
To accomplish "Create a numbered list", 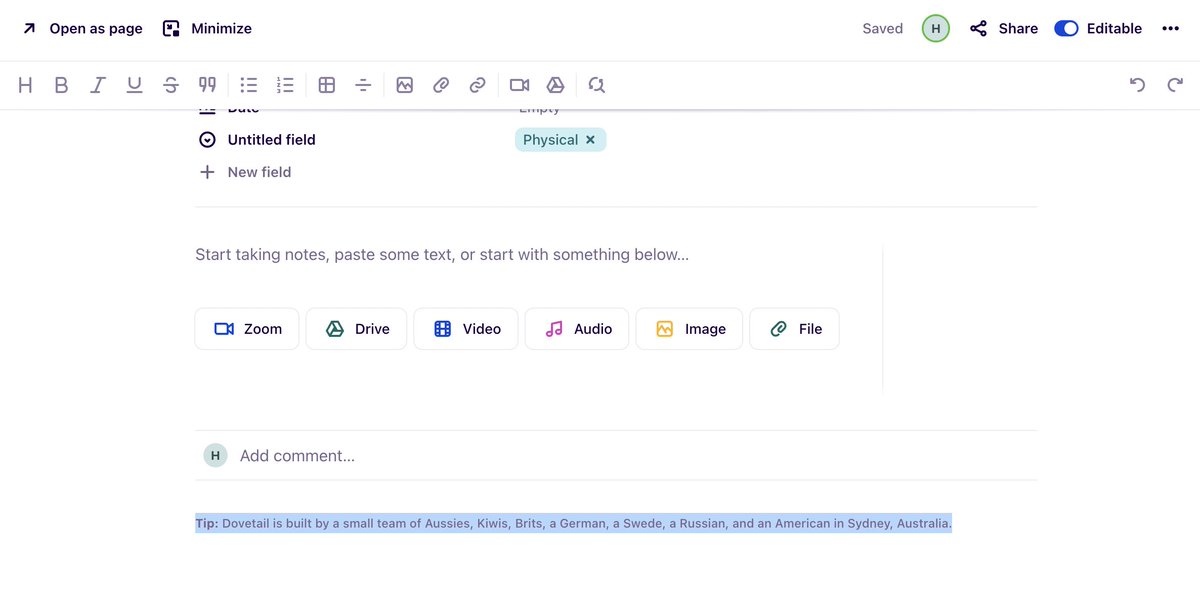I will click(x=285, y=85).
